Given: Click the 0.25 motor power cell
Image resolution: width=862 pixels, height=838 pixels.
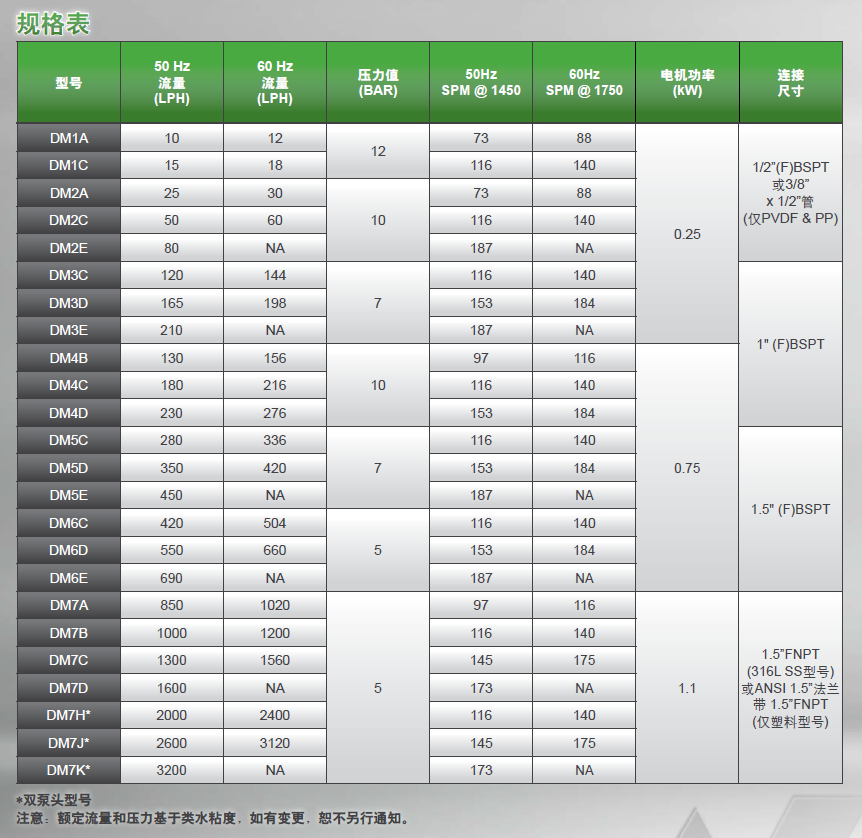Looking at the screenshot, I should click(x=687, y=234).
